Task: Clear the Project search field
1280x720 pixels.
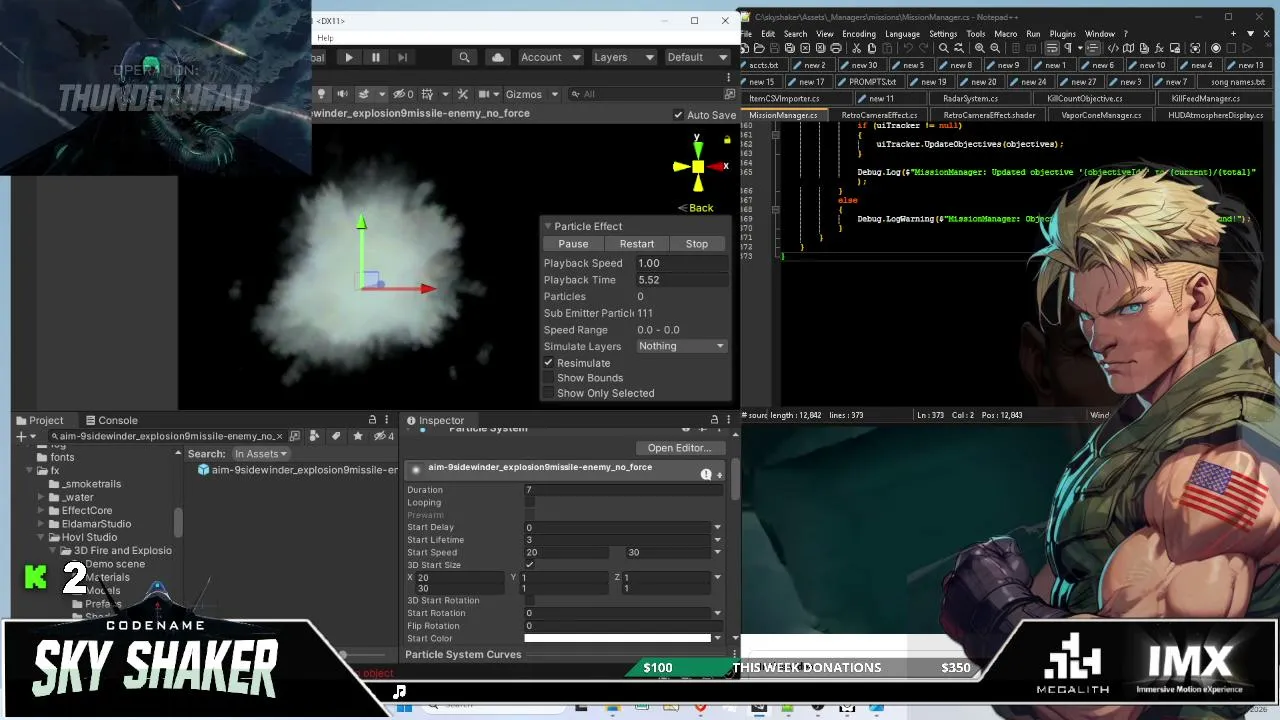Action: [x=281, y=436]
